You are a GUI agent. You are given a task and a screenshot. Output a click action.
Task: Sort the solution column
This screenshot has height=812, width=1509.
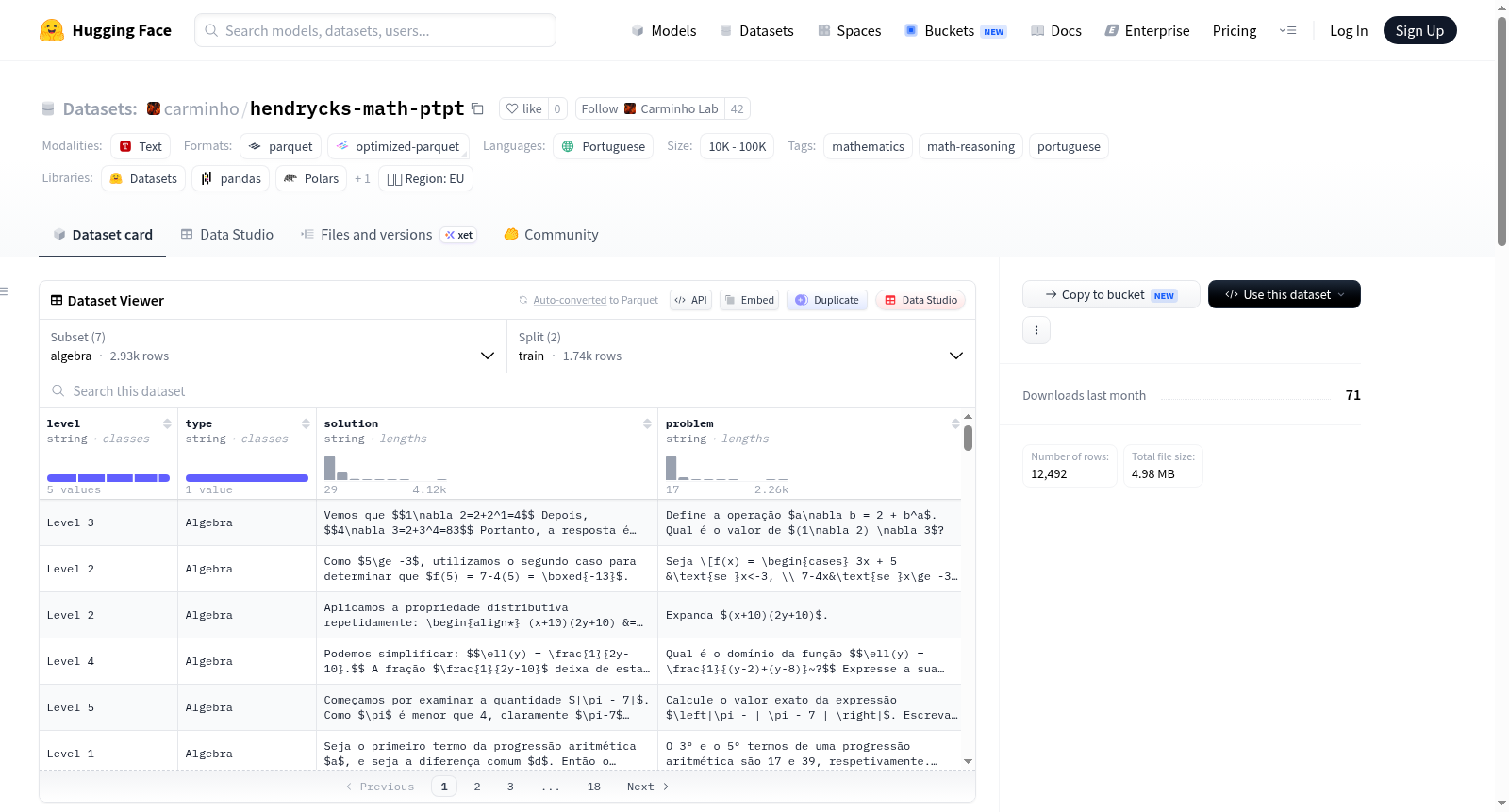pyautogui.click(x=647, y=423)
